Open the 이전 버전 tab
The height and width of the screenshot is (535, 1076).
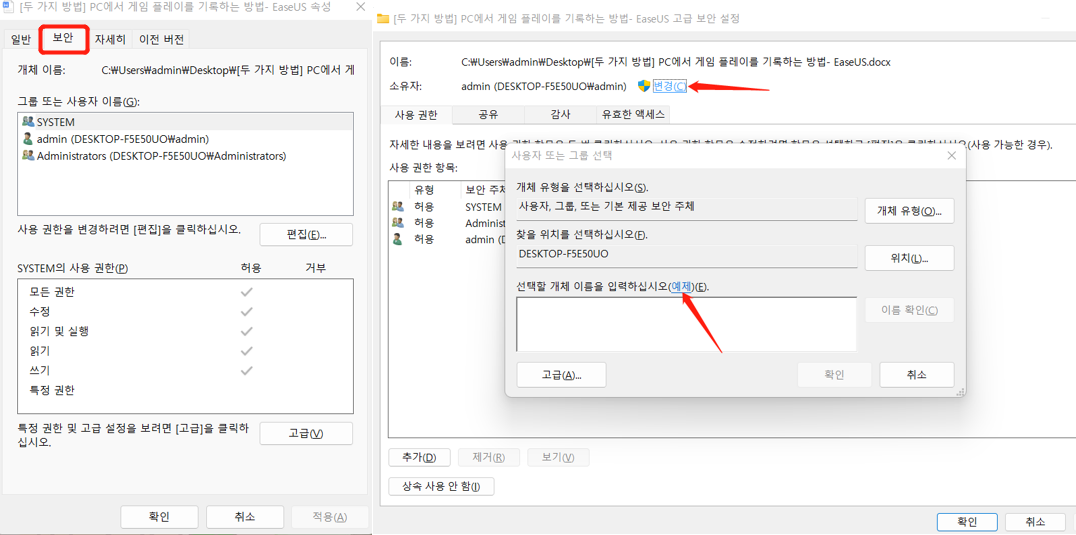[161, 39]
